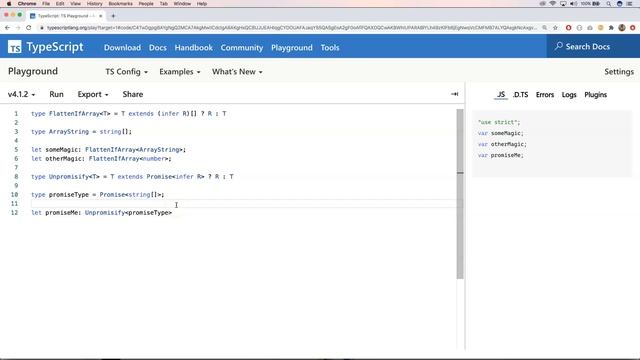Open Chrome profile avatar
Image resolution: width=640 pixels, height=360 pixels.
[x=622, y=28]
